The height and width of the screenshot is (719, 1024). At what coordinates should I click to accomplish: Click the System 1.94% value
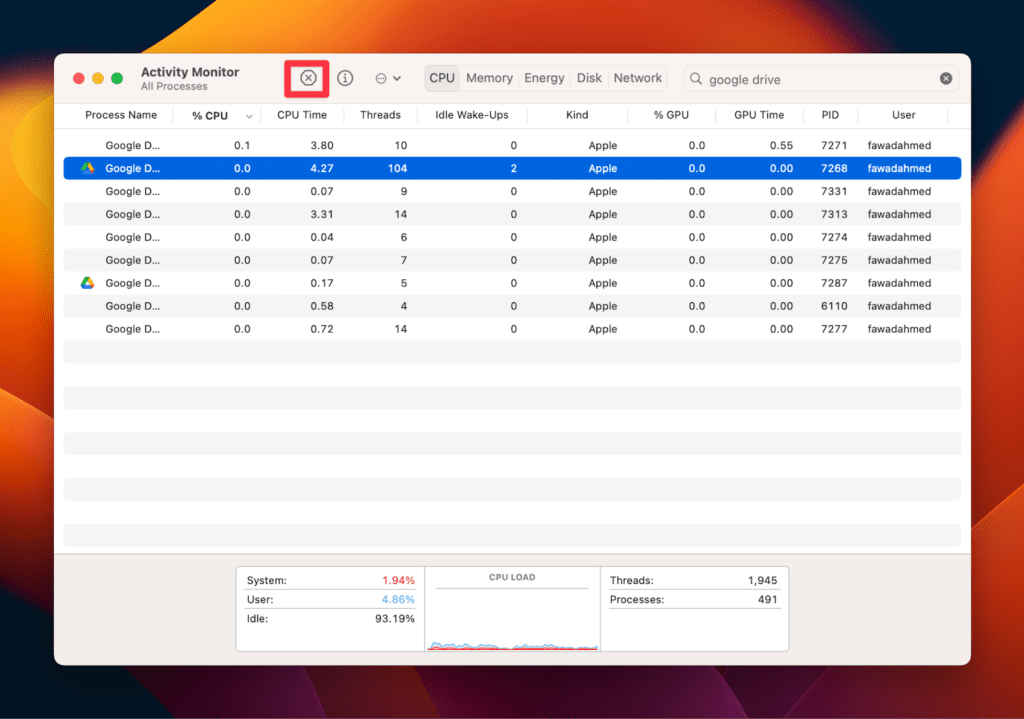click(x=398, y=580)
